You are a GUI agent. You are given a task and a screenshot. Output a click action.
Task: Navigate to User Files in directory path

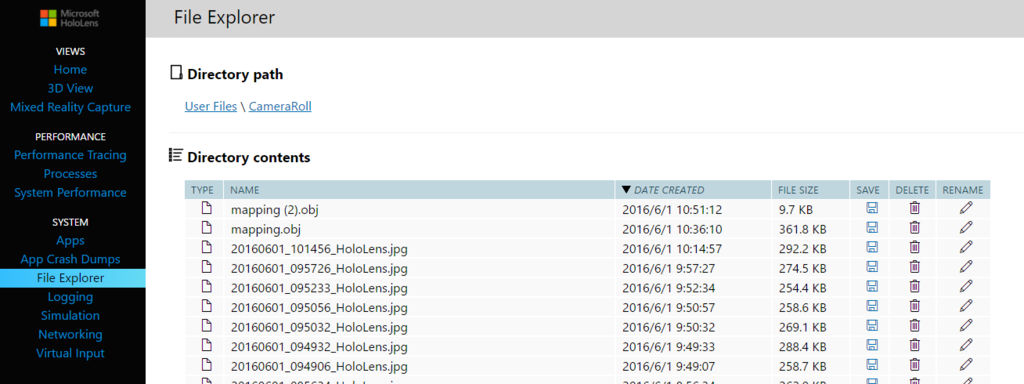(211, 106)
